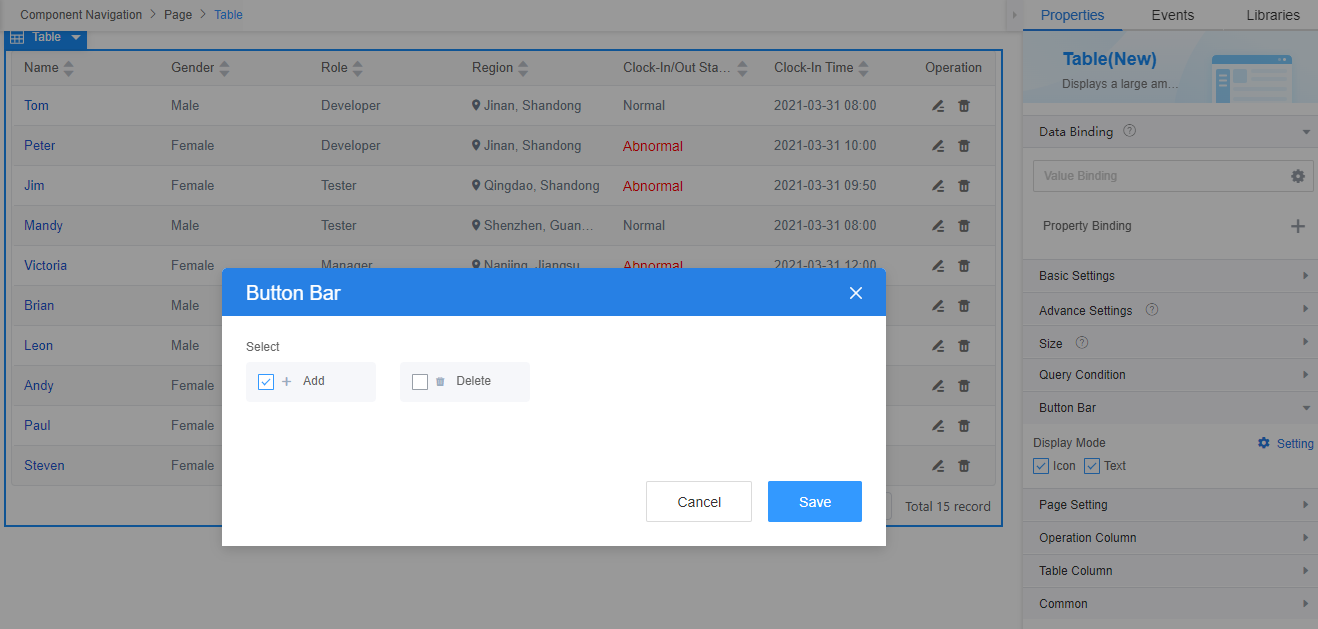The image size is (1318, 629).
Task: Sort table by Gender column
Action: (224, 68)
